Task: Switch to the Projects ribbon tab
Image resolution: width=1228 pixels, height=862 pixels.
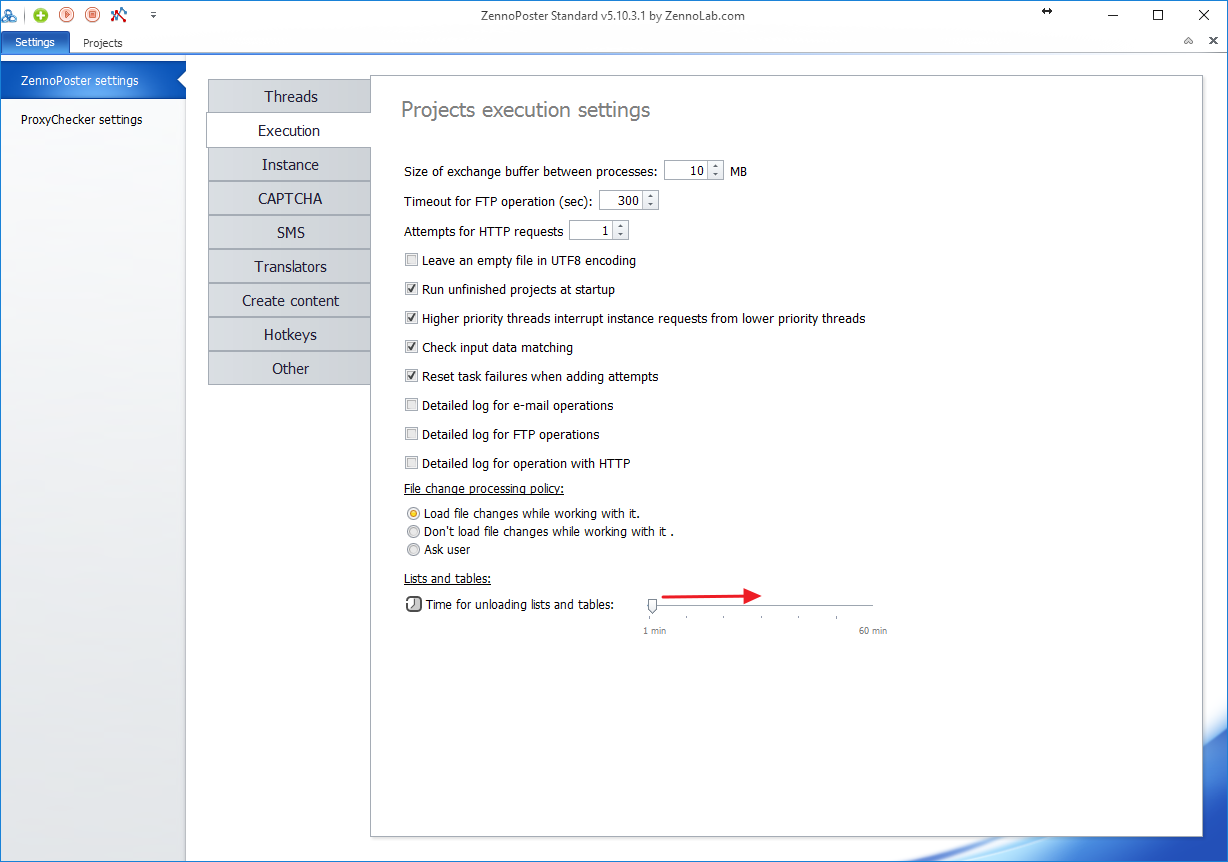Action: tap(103, 43)
